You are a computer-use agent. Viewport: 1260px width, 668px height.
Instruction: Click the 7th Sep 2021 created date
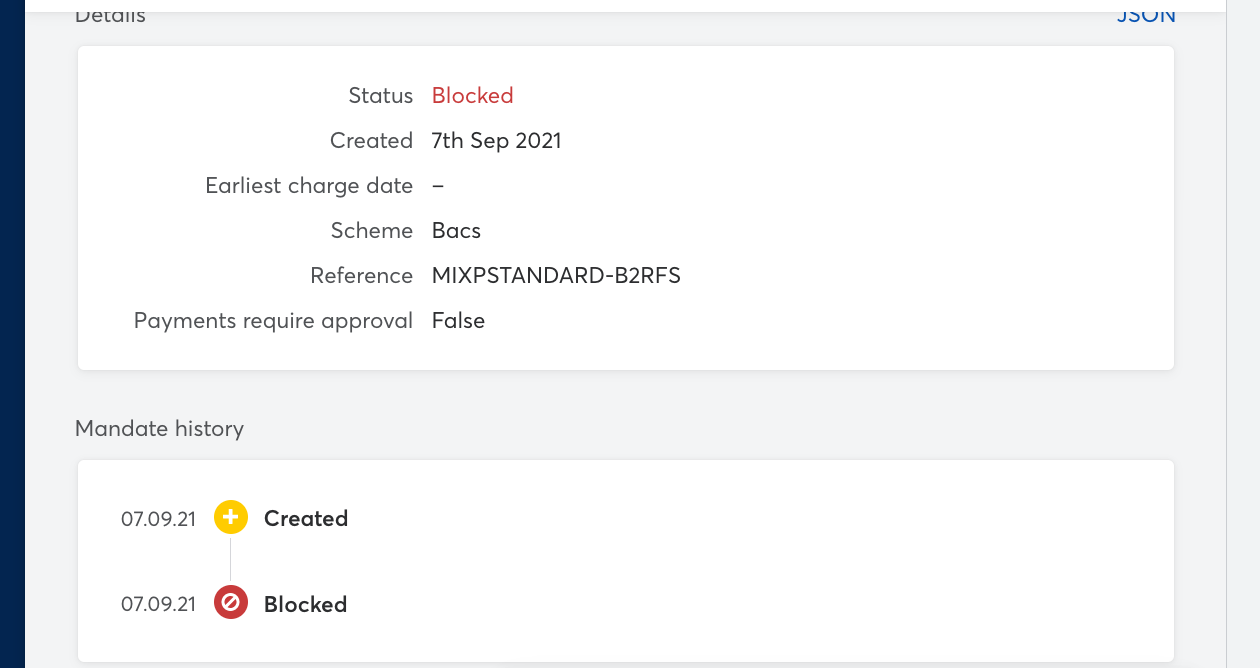497,141
